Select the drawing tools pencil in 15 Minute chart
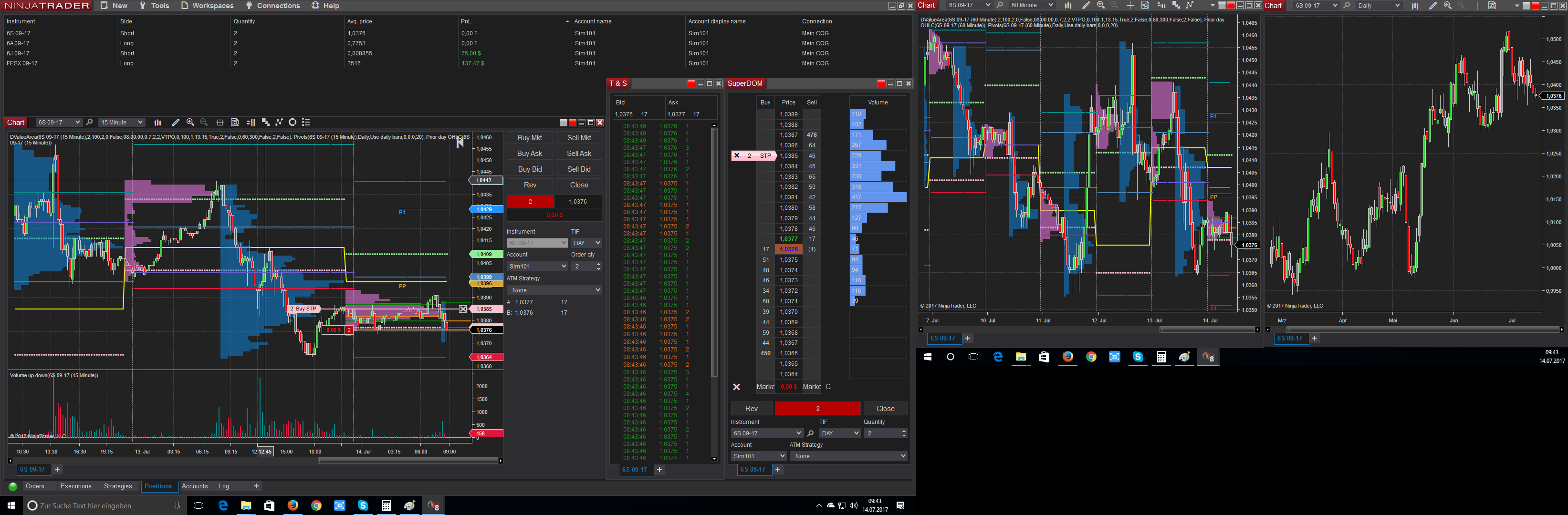Screen dimensions: 1568x515 (x=175, y=122)
